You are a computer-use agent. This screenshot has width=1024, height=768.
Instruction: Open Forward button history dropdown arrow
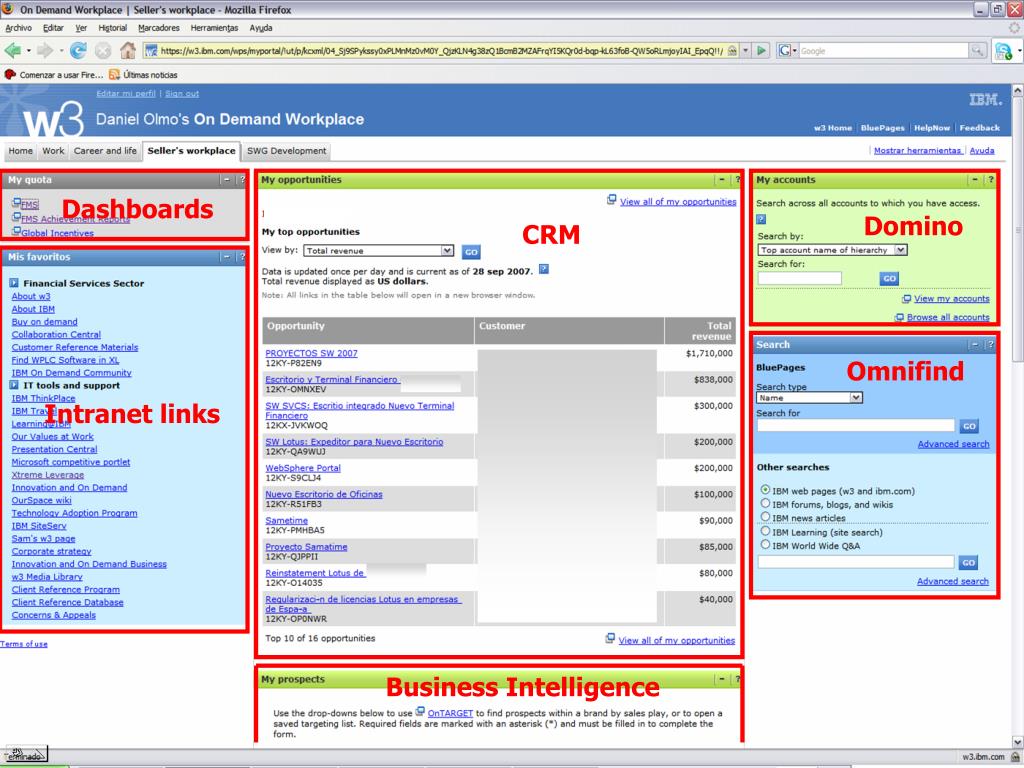[61, 50]
